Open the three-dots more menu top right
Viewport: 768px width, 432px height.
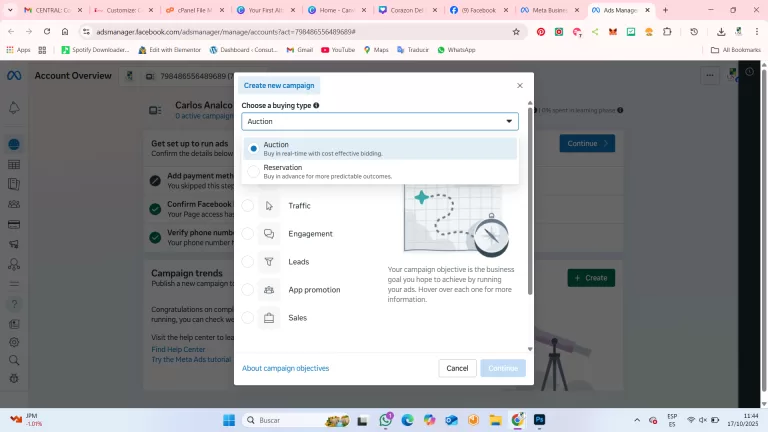pyautogui.click(x=710, y=75)
